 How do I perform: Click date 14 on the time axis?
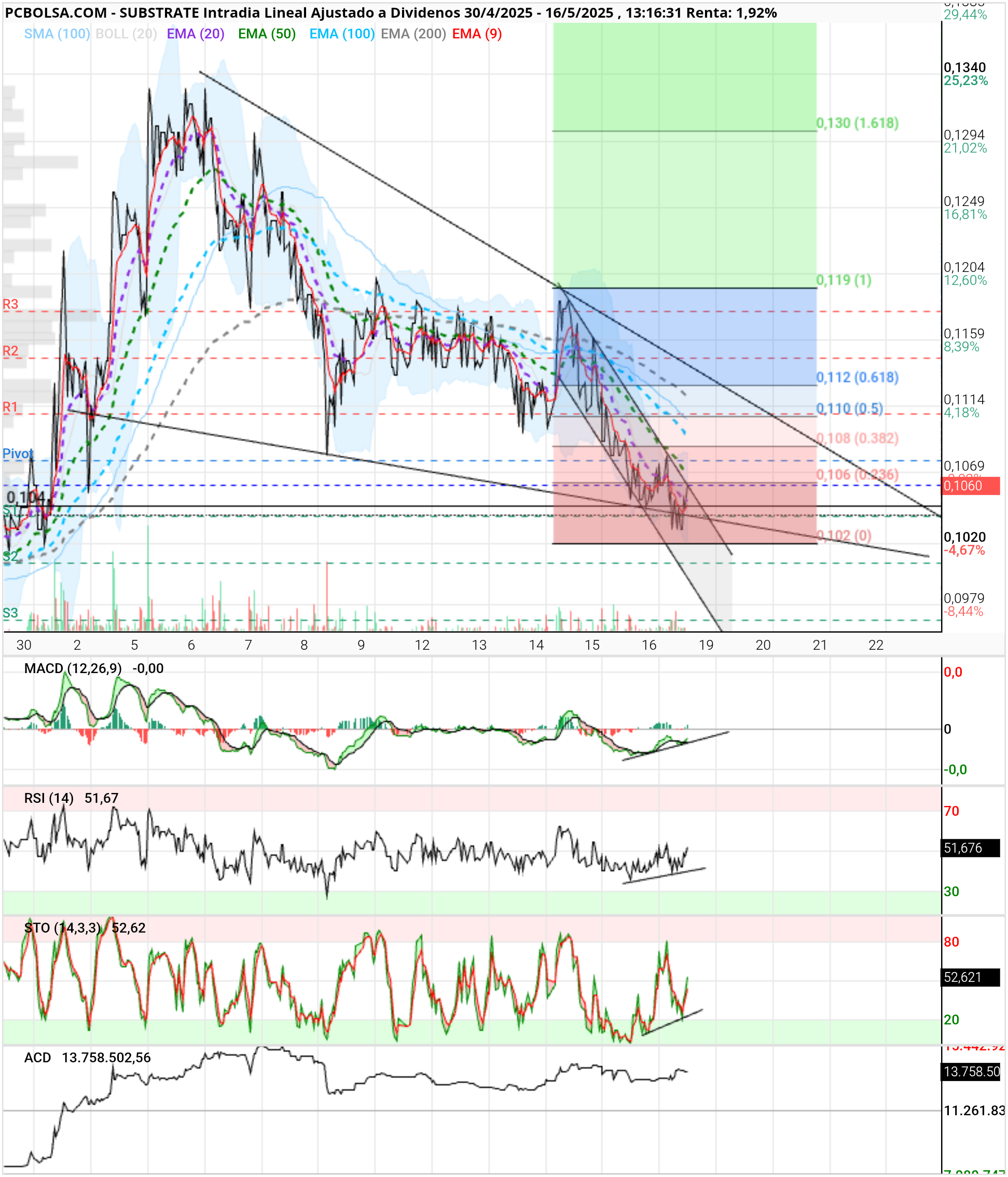(536, 645)
